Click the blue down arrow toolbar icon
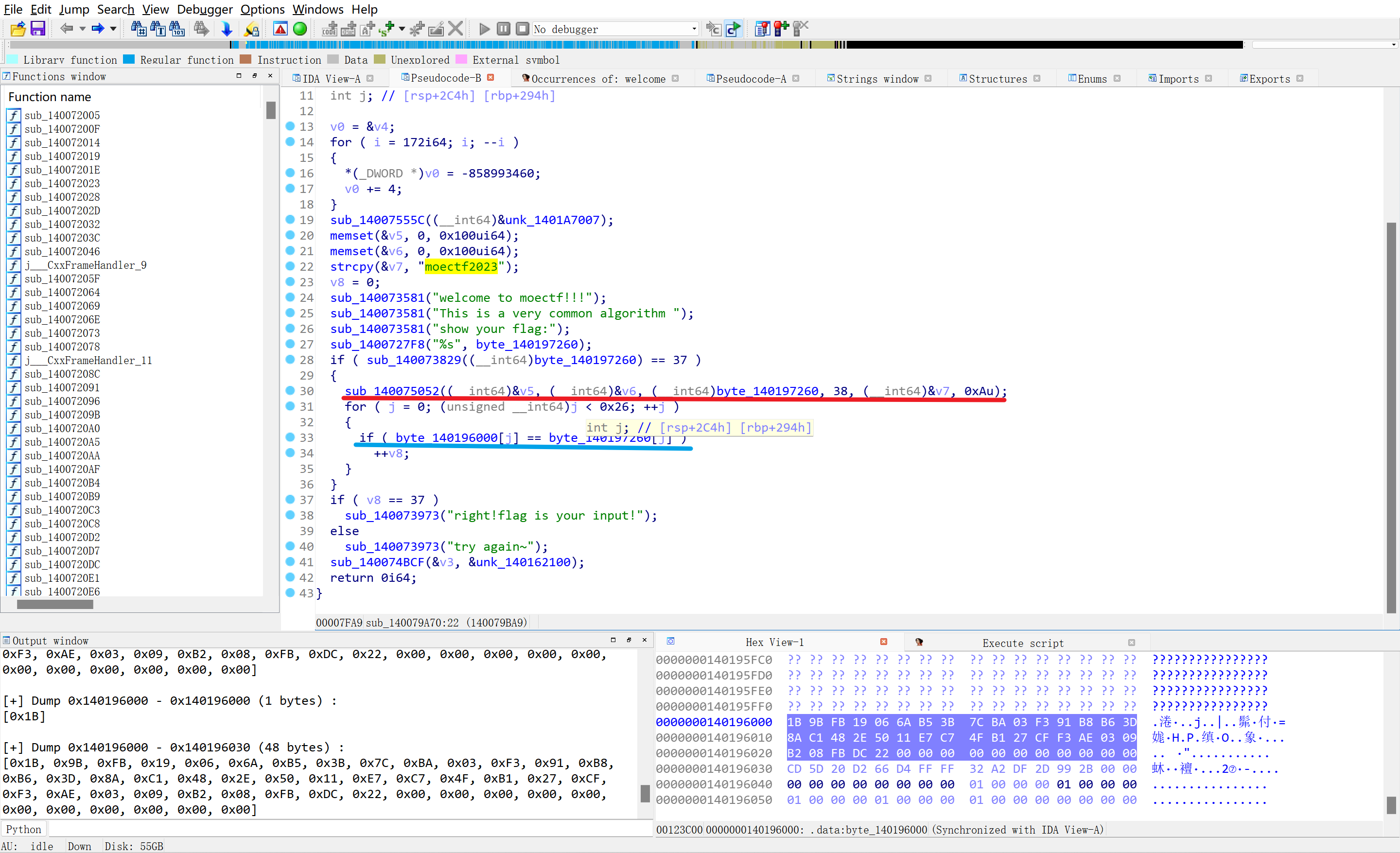The height and width of the screenshot is (853, 1400). (x=227, y=28)
